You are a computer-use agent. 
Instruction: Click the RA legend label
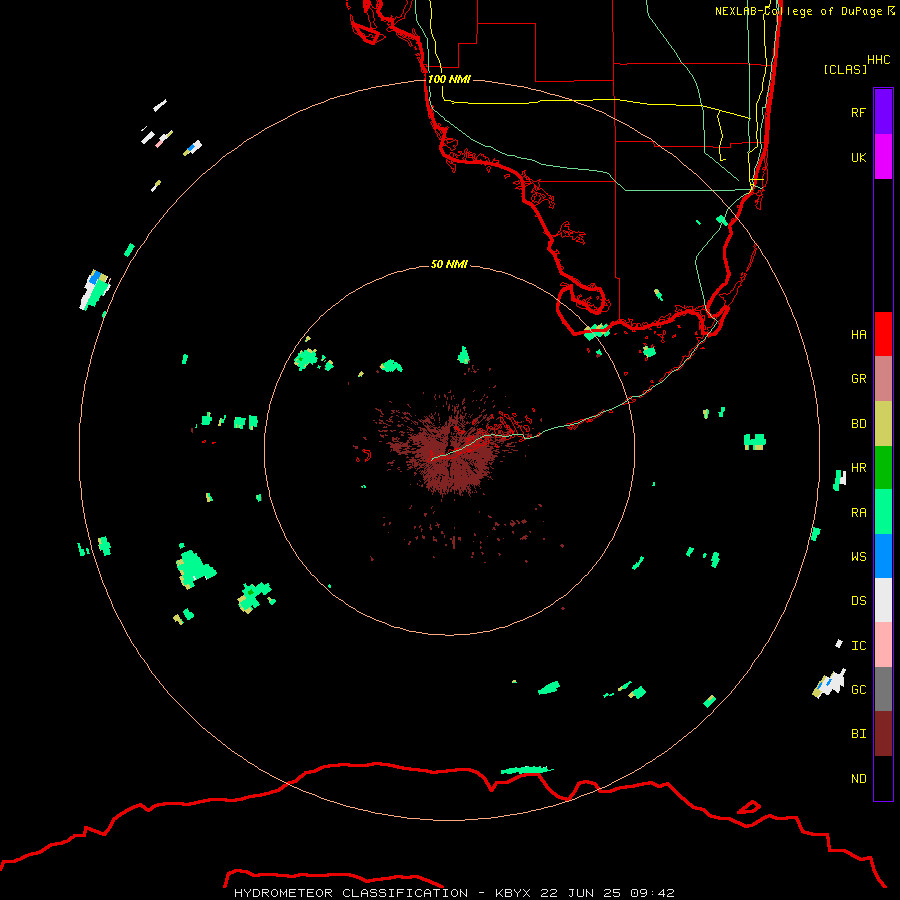click(858, 513)
